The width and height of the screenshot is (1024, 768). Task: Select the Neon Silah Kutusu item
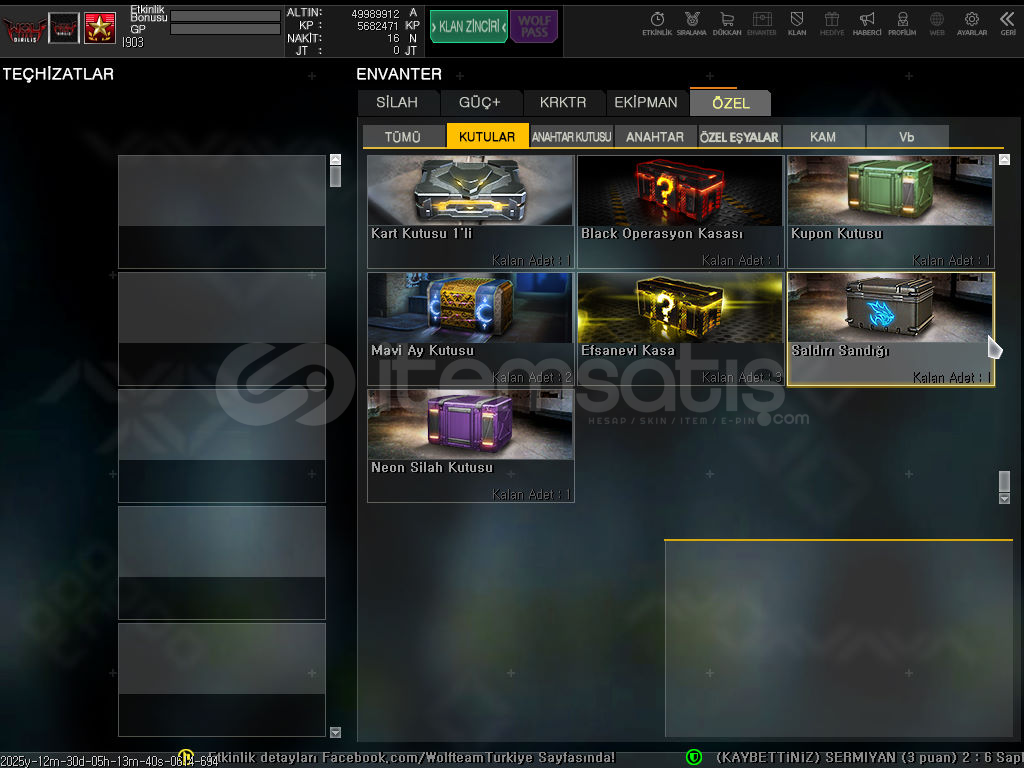470,445
